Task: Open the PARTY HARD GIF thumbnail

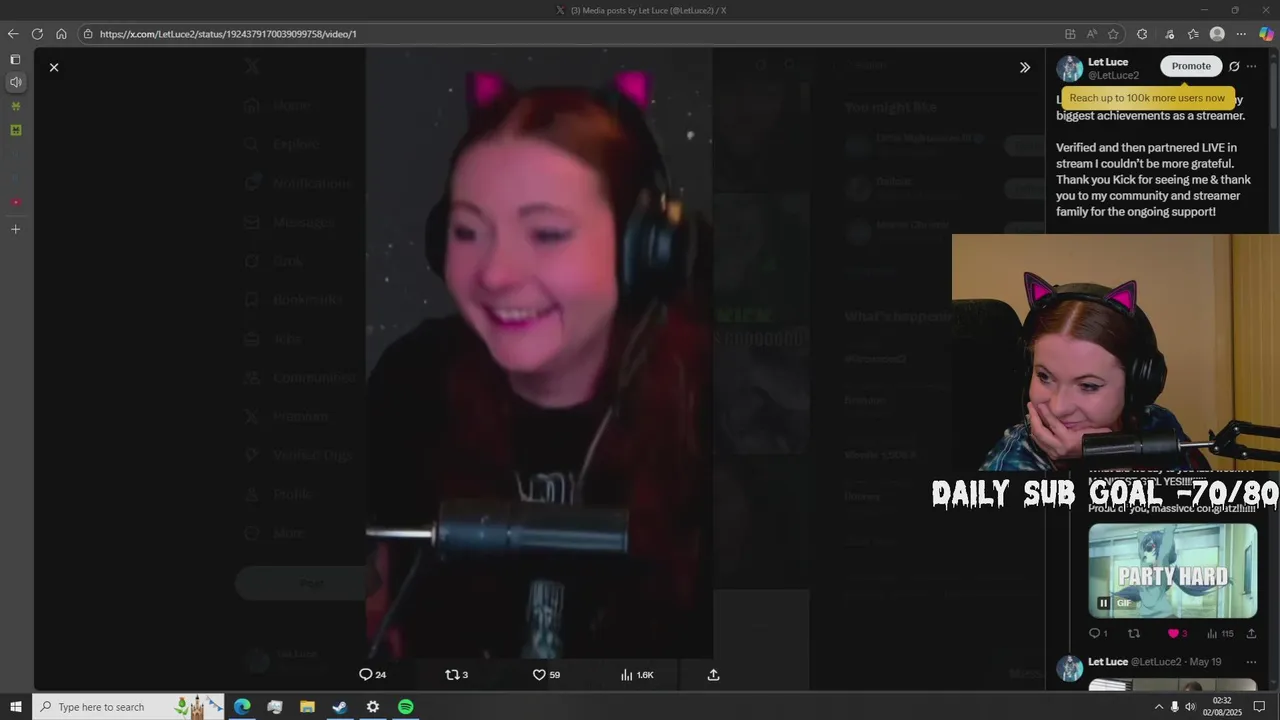Action: click(1173, 571)
